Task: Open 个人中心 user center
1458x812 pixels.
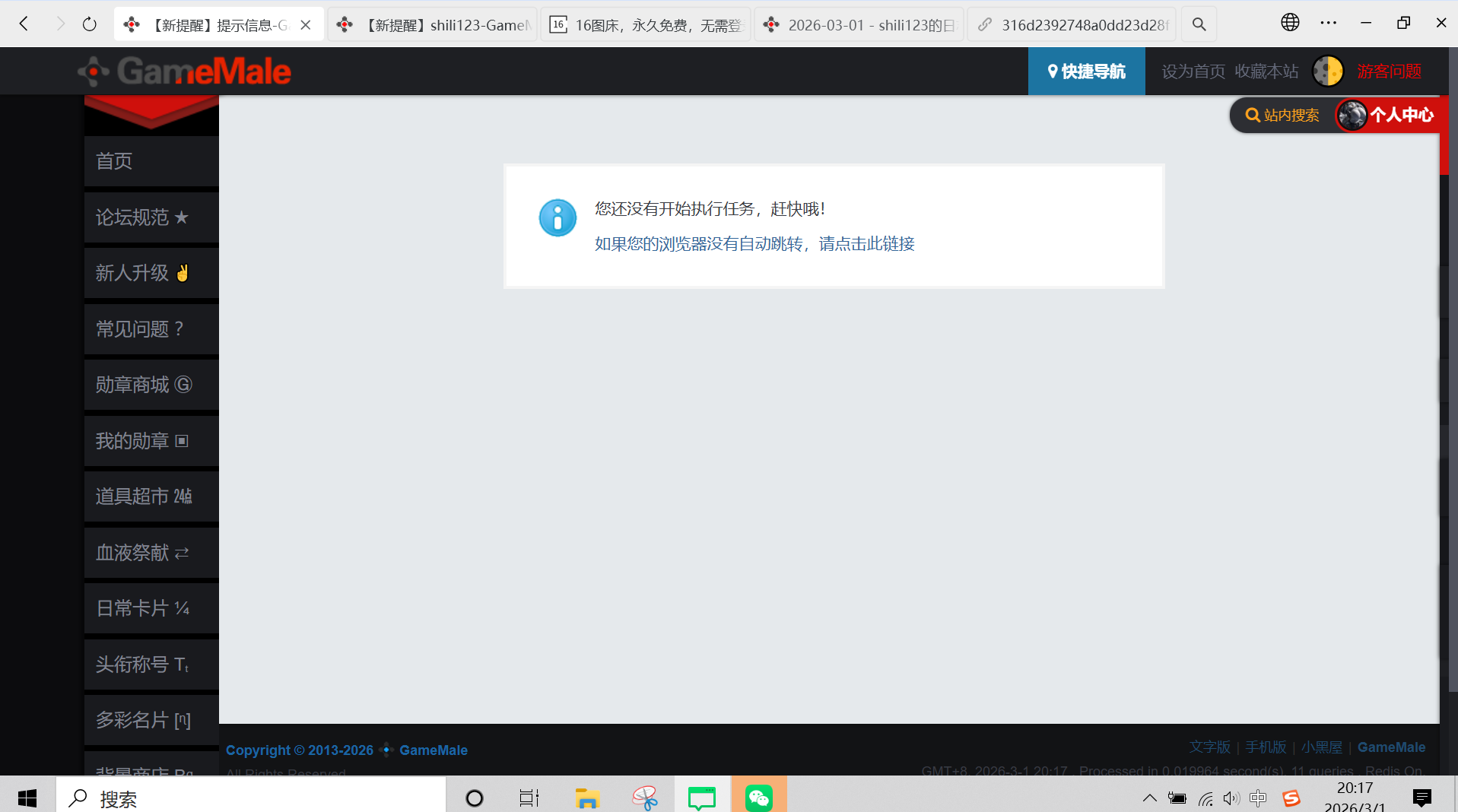Action: pyautogui.click(x=1387, y=116)
